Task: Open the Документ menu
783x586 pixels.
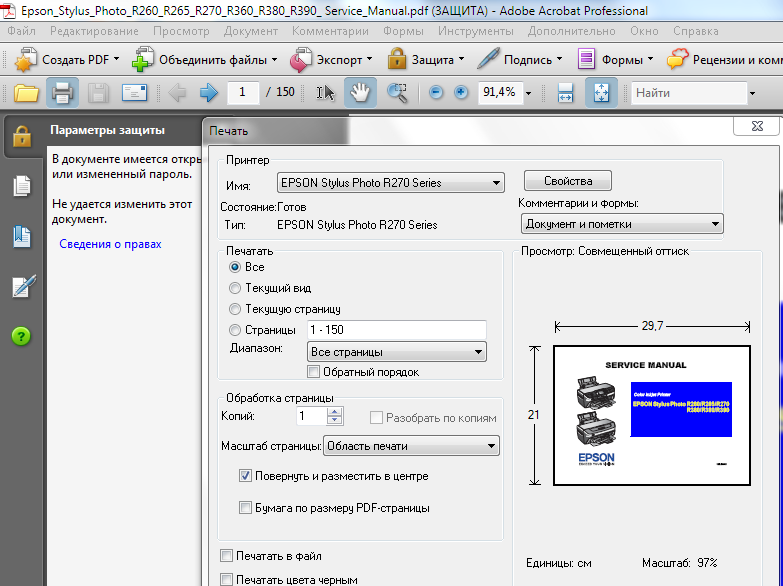Action: 251,31
